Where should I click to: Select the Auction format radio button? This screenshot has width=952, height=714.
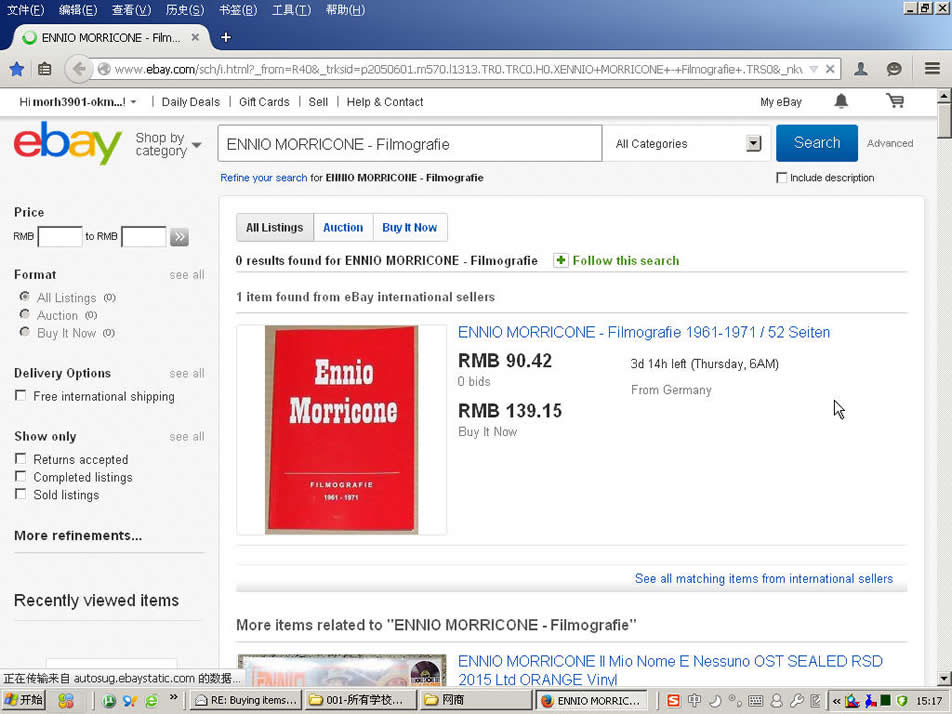click(x=24, y=314)
